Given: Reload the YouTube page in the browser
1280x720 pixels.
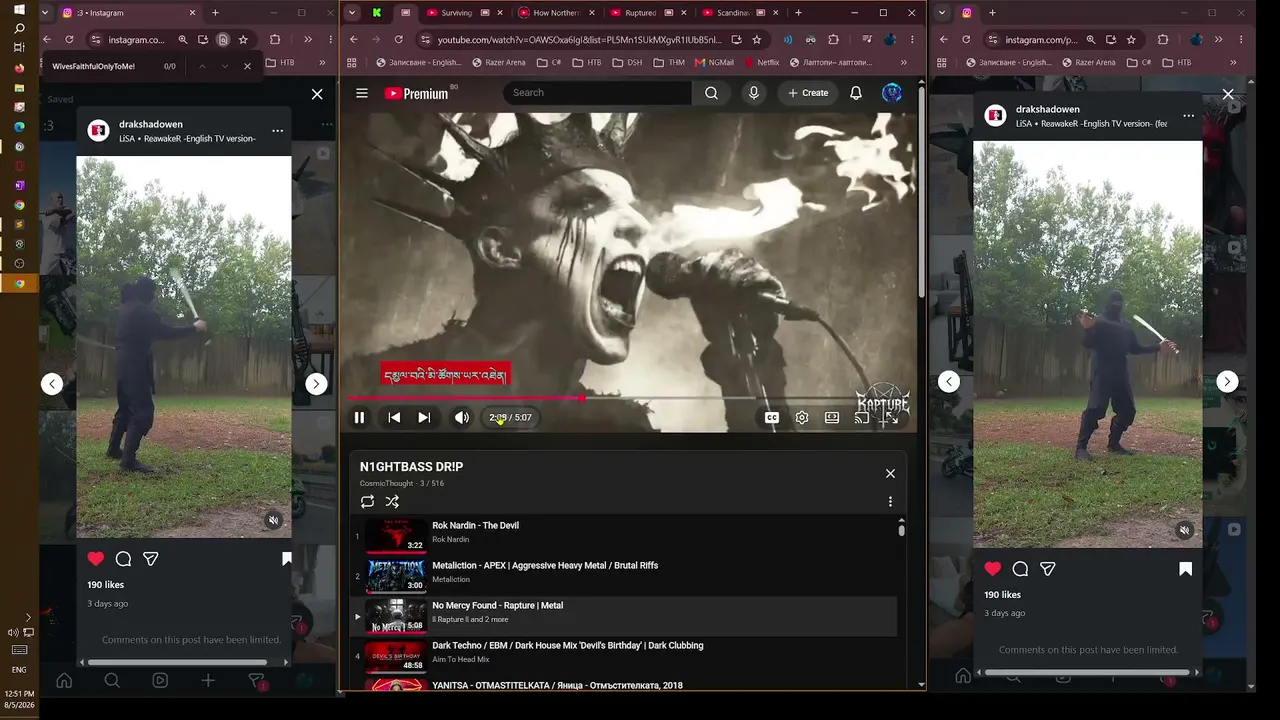Looking at the screenshot, I should pyautogui.click(x=398, y=40).
